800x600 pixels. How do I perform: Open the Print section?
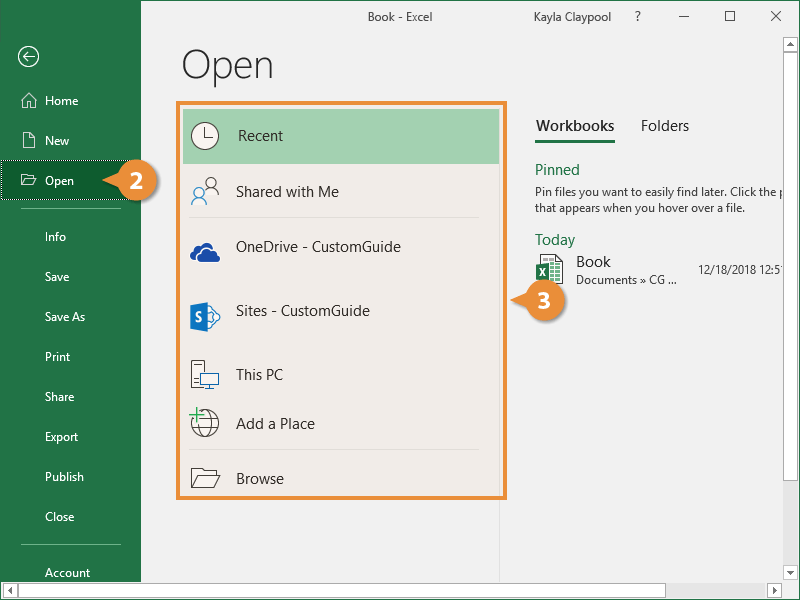tap(57, 357)
